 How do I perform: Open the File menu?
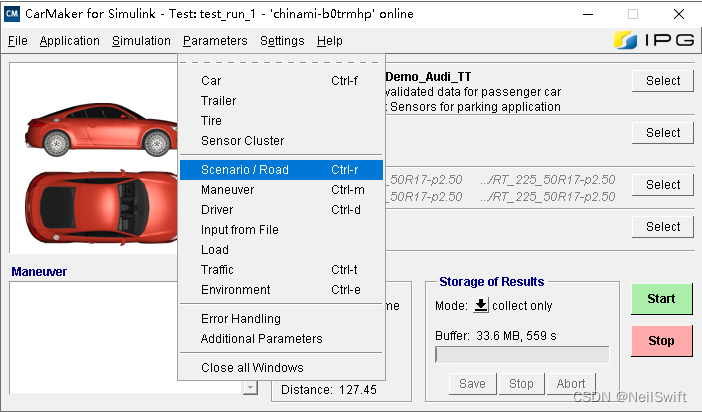point(18,41)
